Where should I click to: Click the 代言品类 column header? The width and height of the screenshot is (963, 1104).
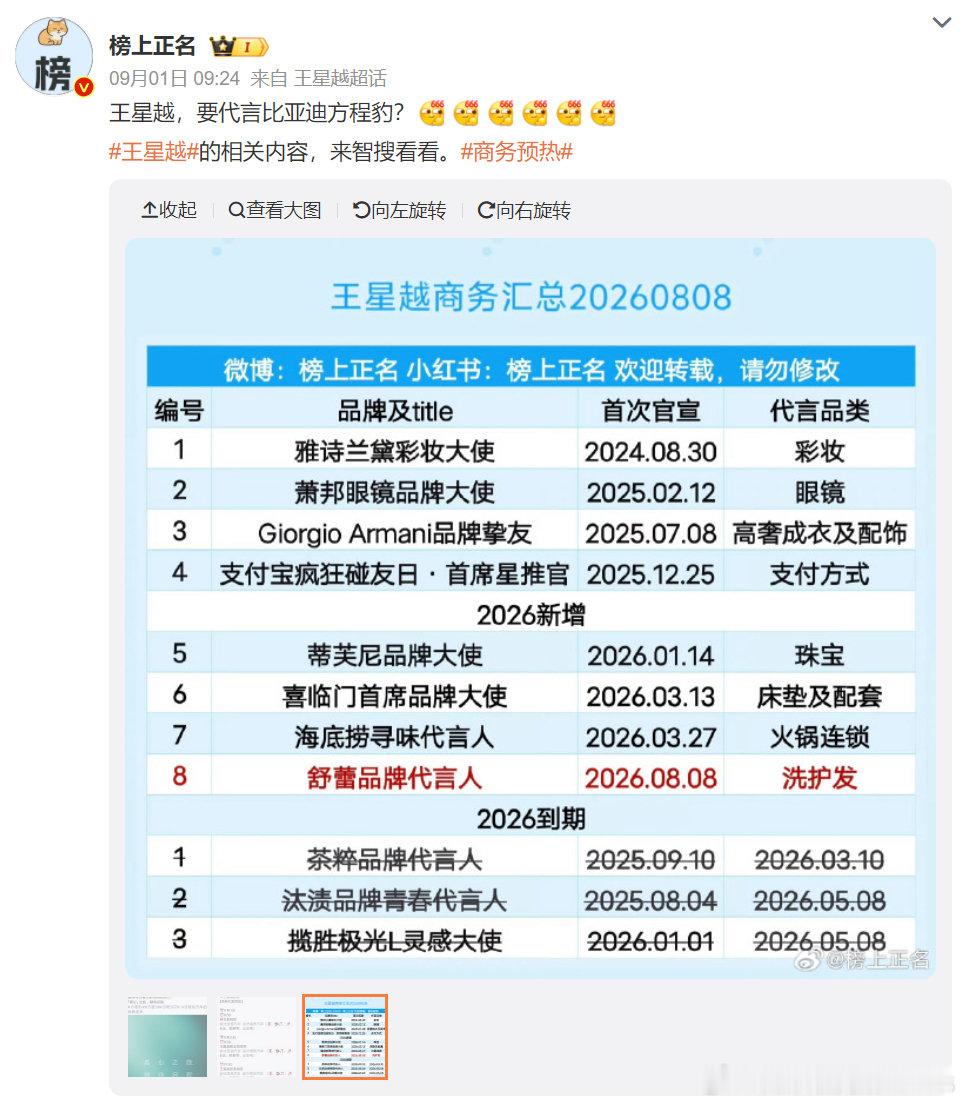tap(819, 410)
